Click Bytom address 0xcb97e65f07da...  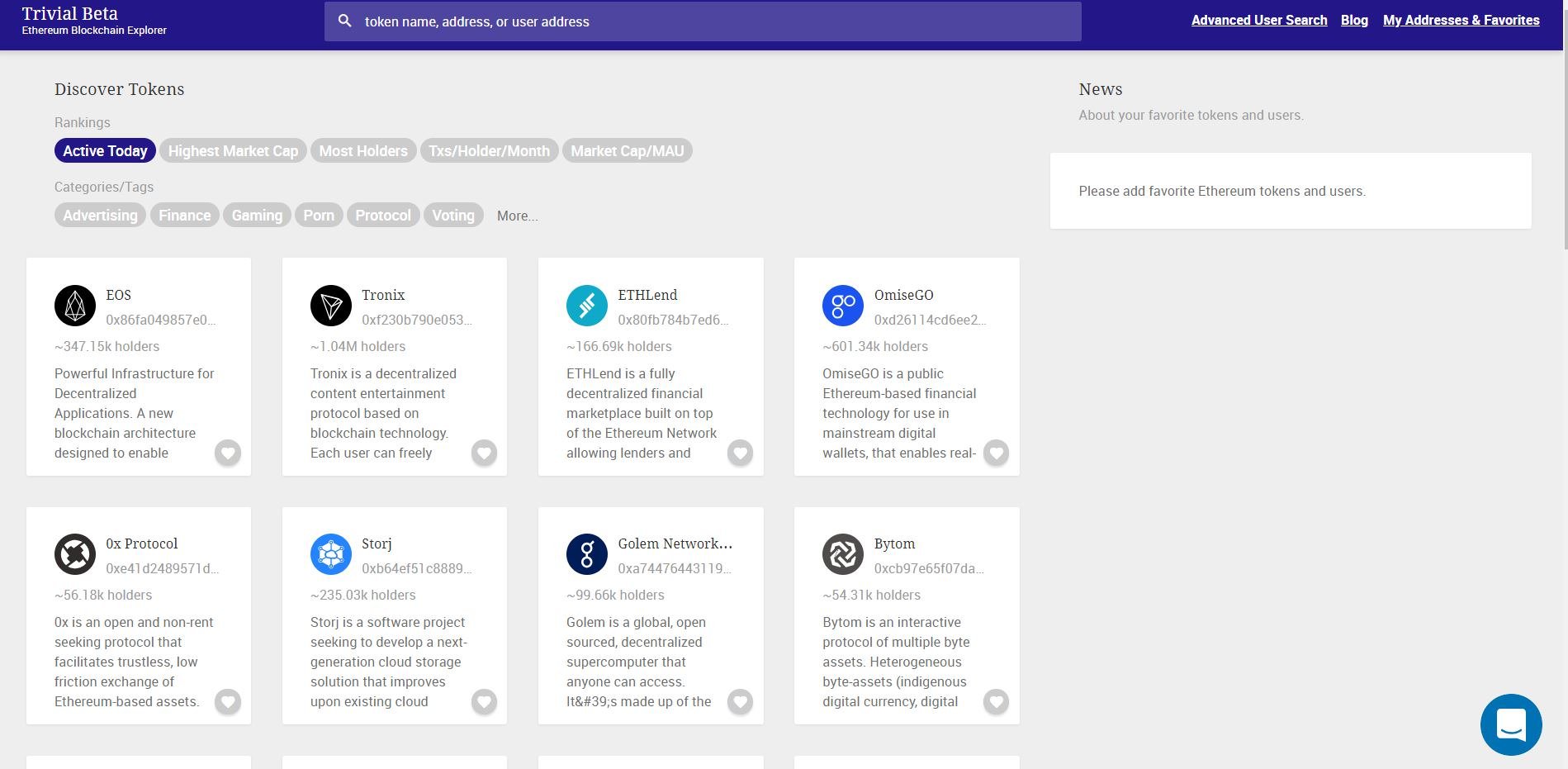(929, 568)
